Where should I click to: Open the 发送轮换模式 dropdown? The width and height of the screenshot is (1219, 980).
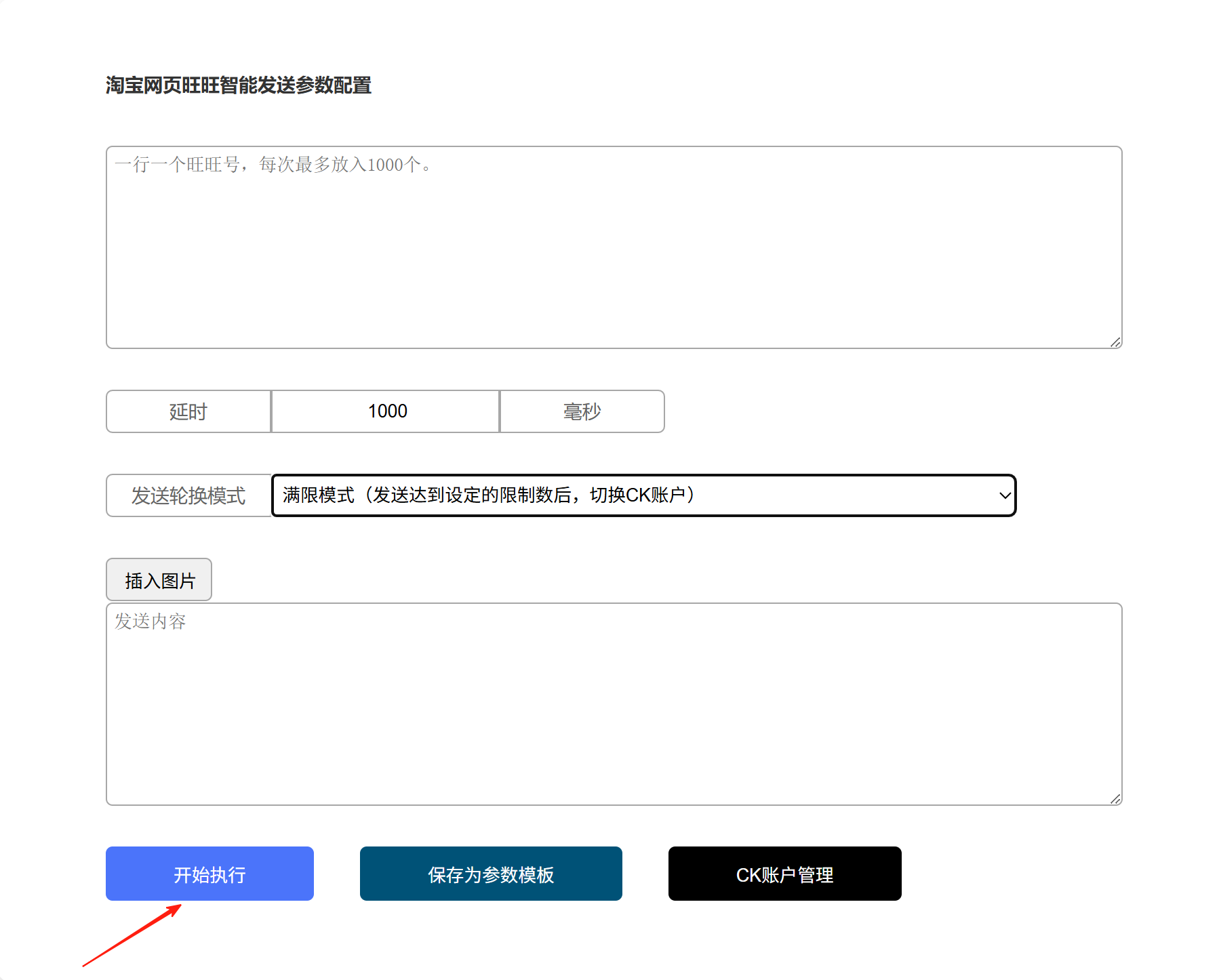tap(643, 495)
